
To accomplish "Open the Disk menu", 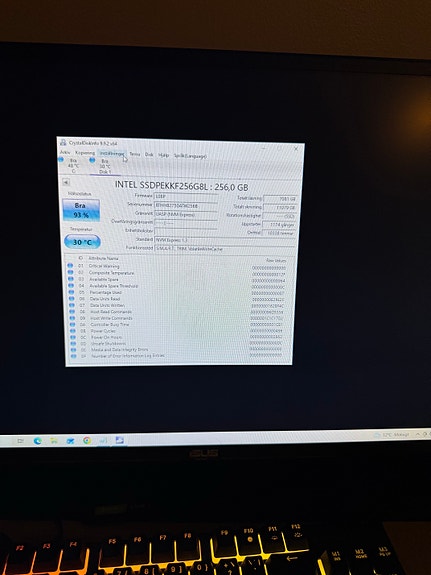I will click(149, 155).
